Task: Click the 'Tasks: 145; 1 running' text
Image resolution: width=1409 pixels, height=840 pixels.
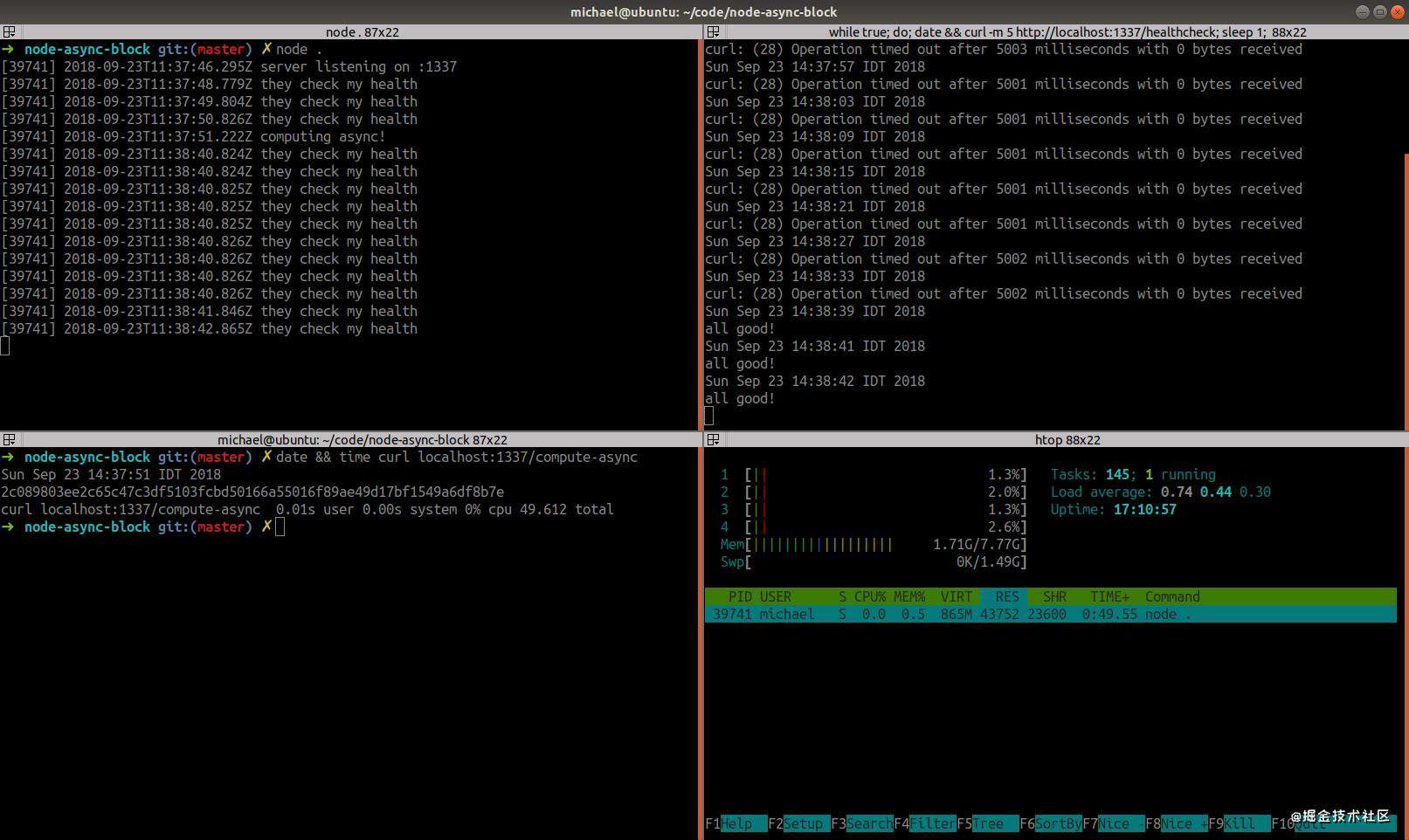Action: click(1133, 474)
